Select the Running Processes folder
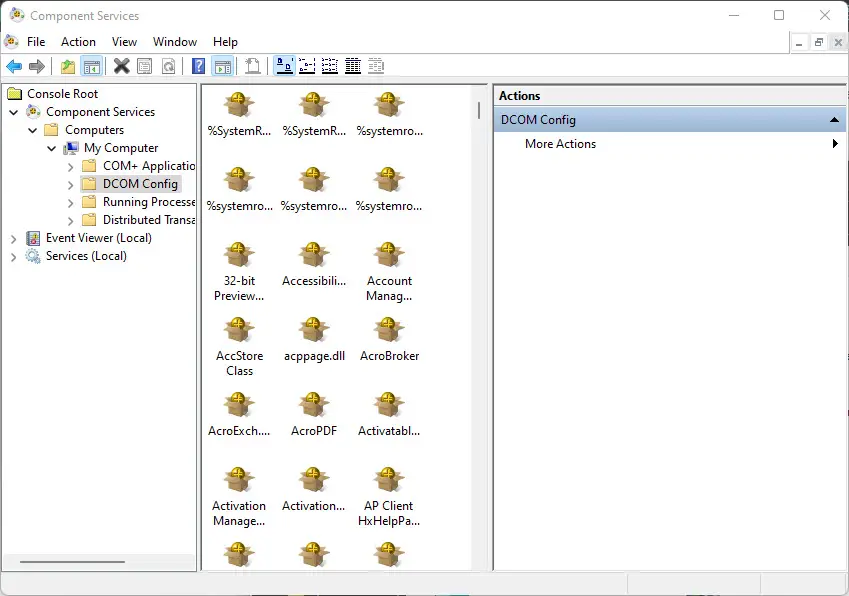The image size is (849, 596). [x=149, y=202]
